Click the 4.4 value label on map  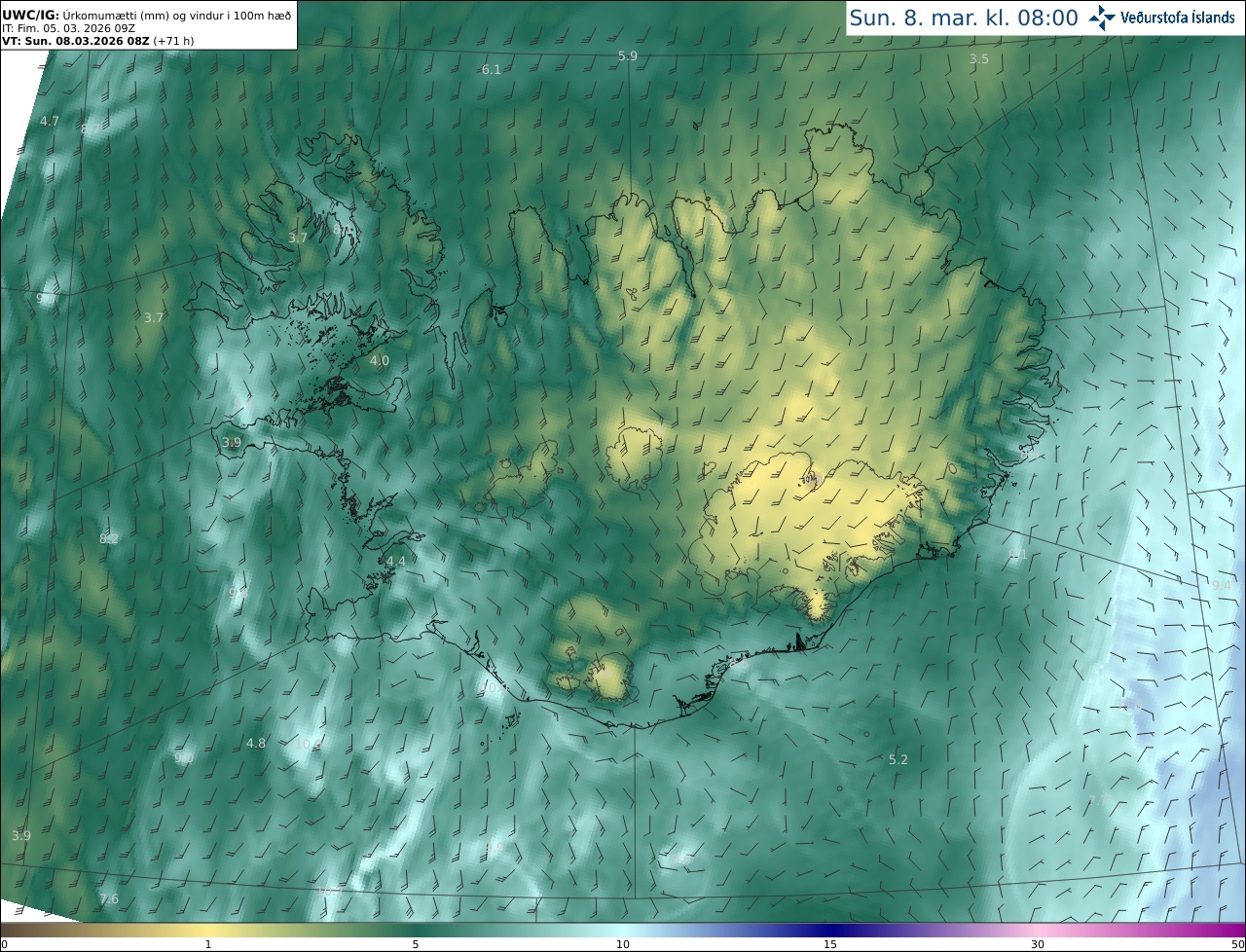click(396, 562)
